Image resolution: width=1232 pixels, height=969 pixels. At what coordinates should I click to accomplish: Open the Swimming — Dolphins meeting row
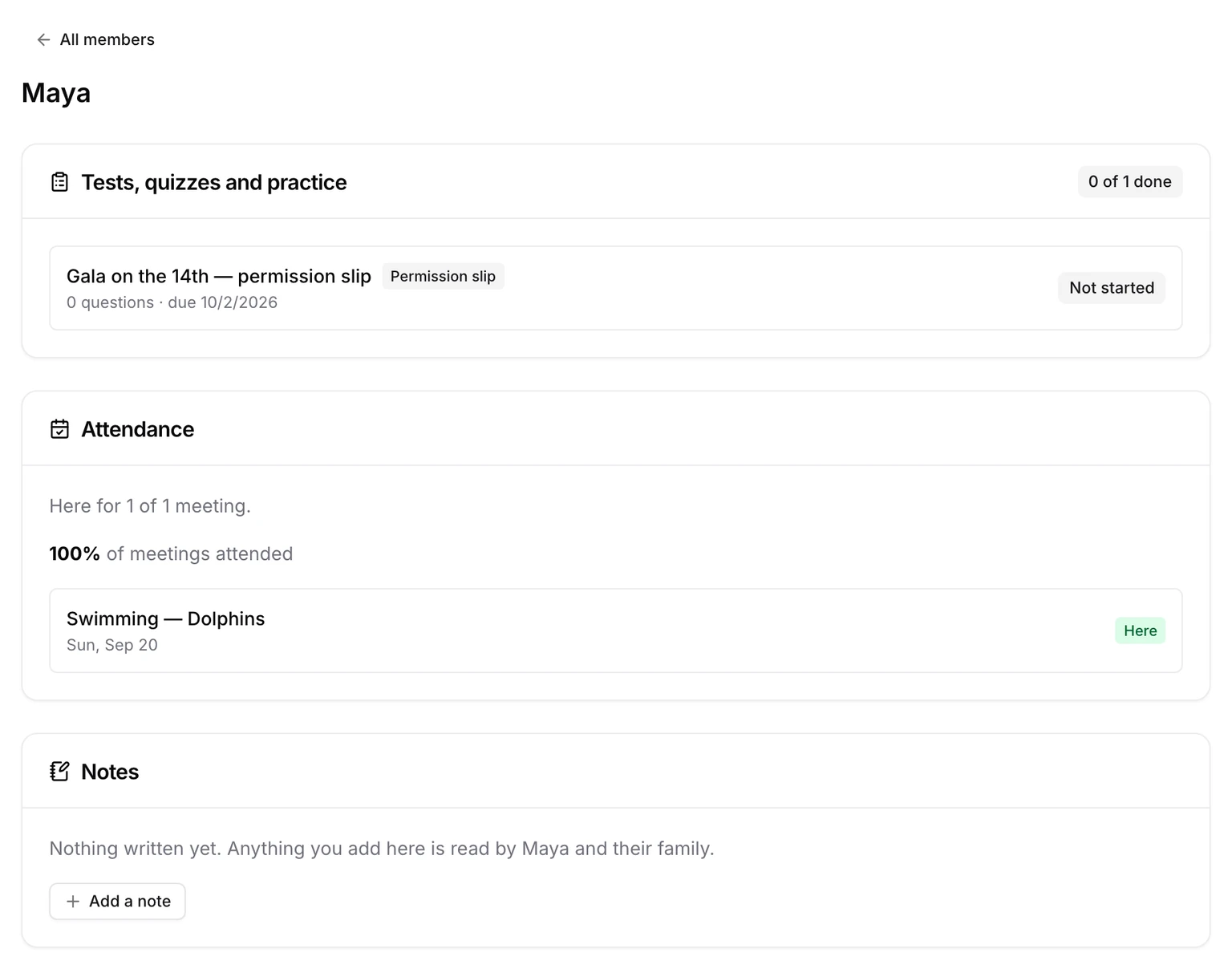[x=615, y=630]
